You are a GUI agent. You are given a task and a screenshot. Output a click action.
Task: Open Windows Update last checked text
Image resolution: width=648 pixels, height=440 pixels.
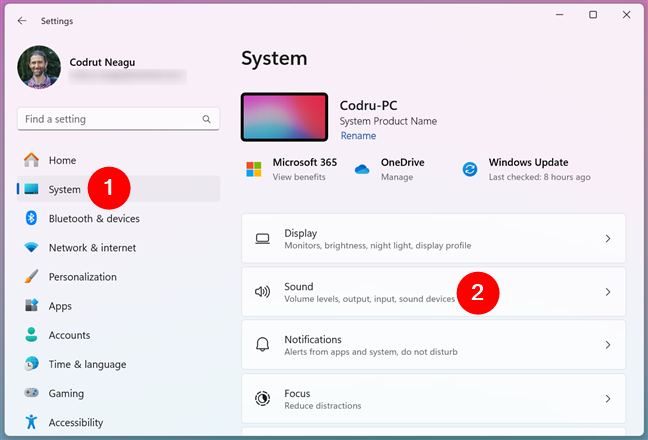(540, 177)
